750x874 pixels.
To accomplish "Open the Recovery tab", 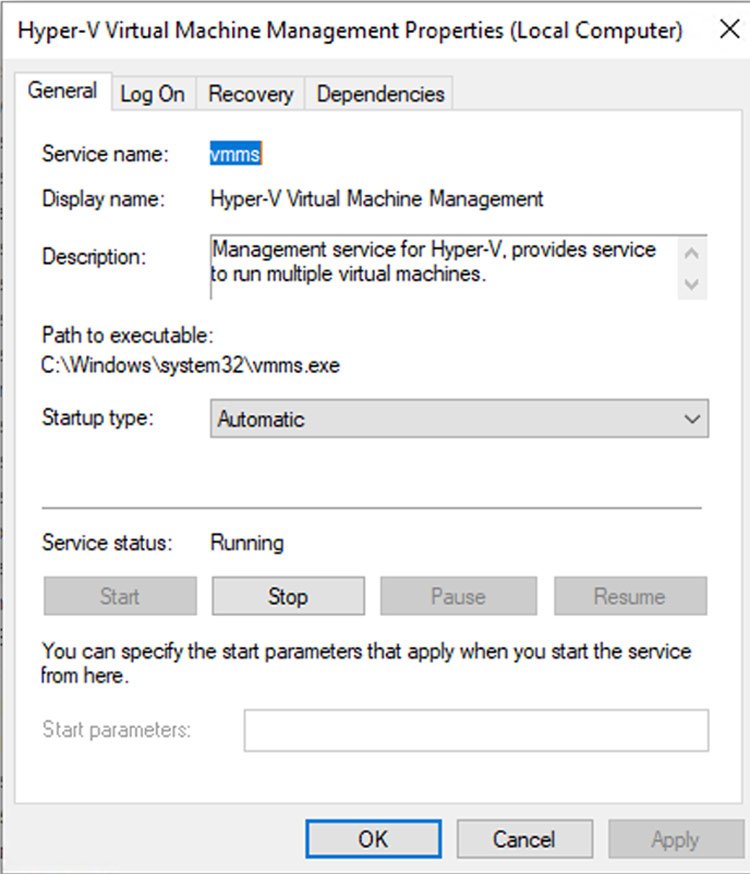I will (250, 93).
